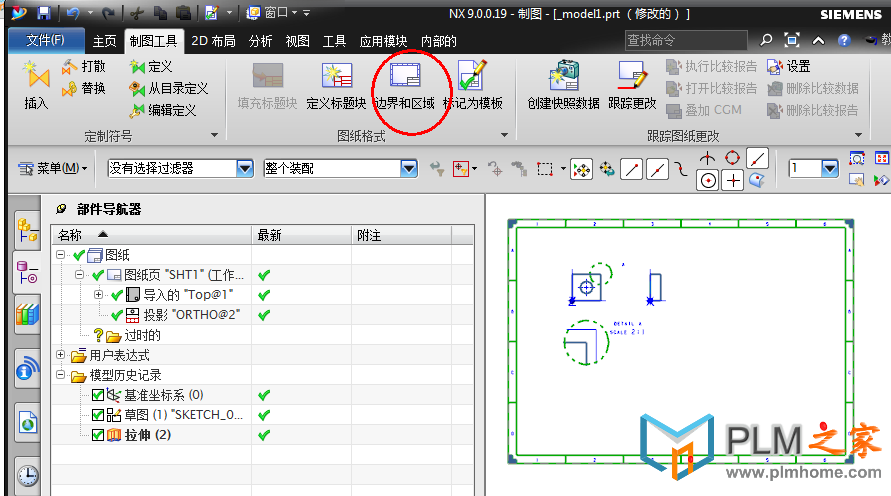
Task: Click the Copy icon in quick access bar
Action: pyautogui.click(x=161, y=12)
